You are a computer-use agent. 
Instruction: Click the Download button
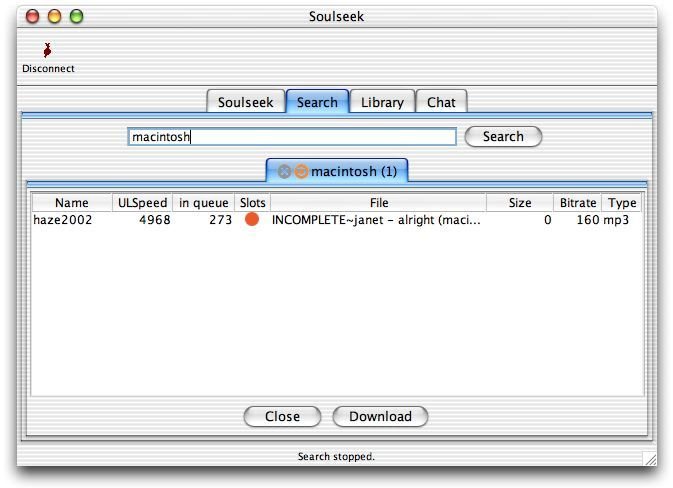[380, 416]
